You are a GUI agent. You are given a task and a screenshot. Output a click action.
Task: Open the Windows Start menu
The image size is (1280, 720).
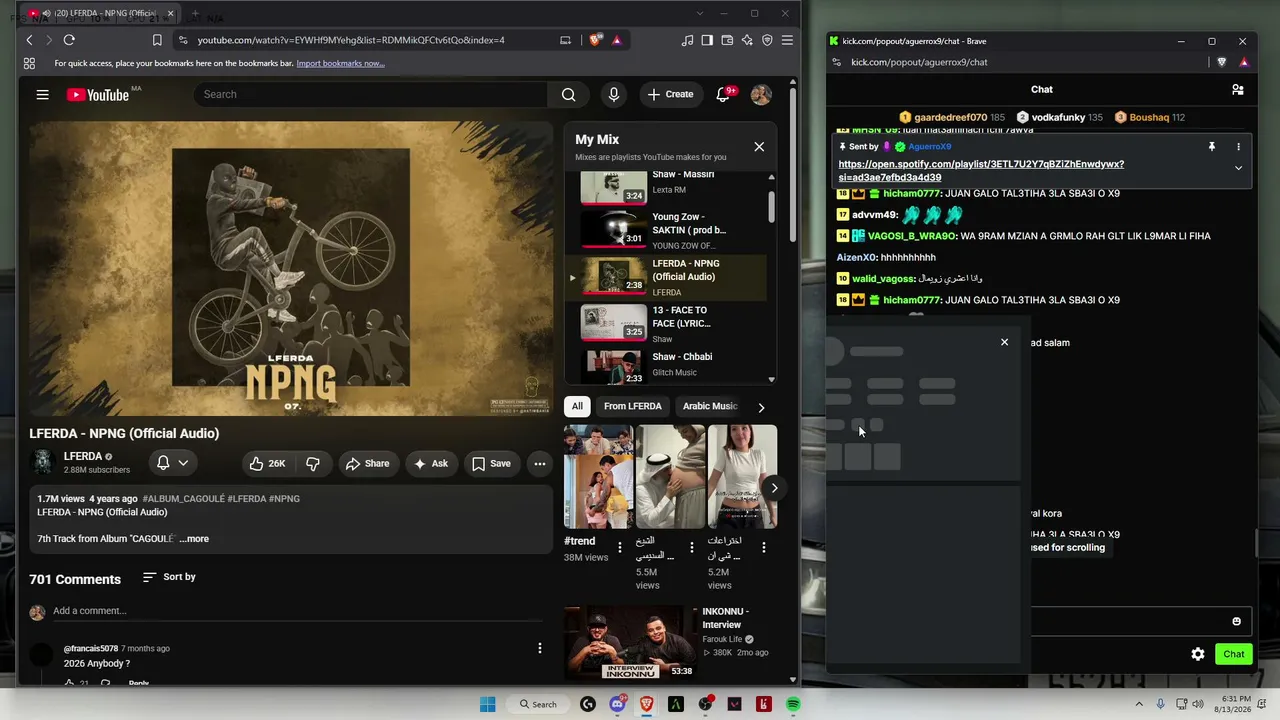[487, 704]
